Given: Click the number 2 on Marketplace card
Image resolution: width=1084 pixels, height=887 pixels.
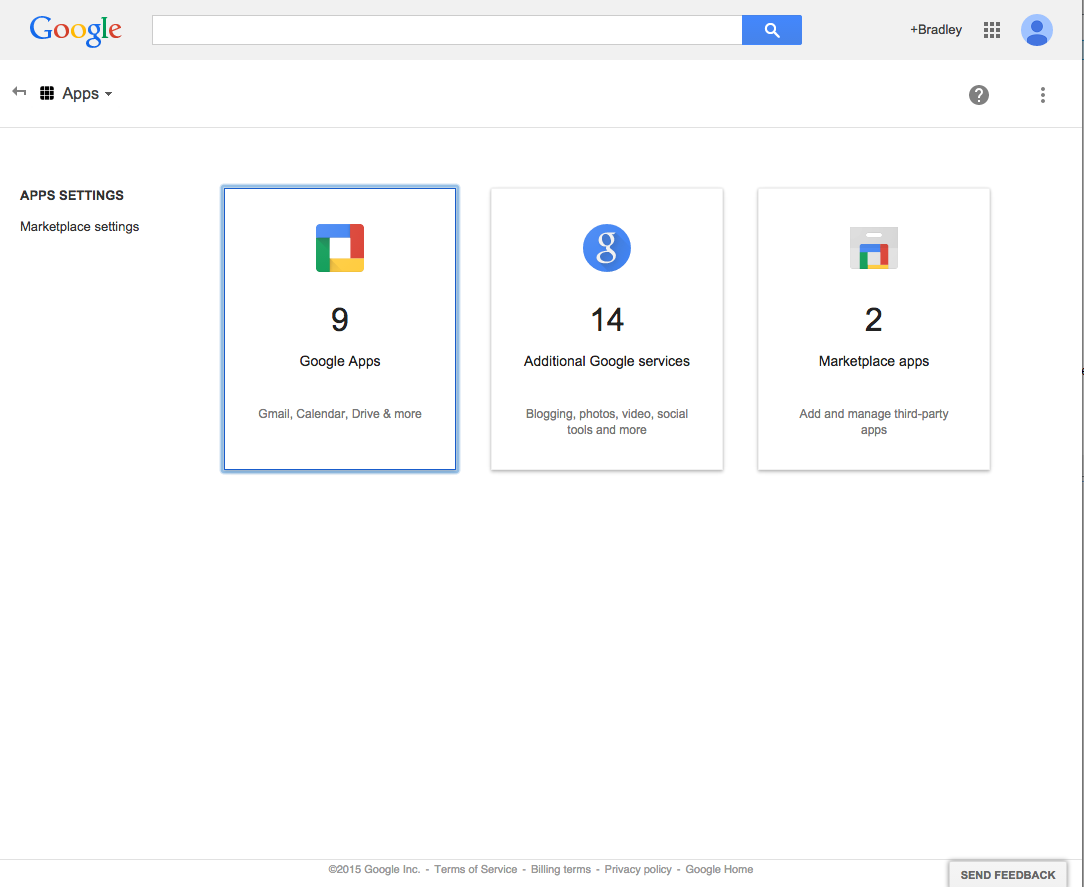Looking at the screenshot, I should [873, 319].
